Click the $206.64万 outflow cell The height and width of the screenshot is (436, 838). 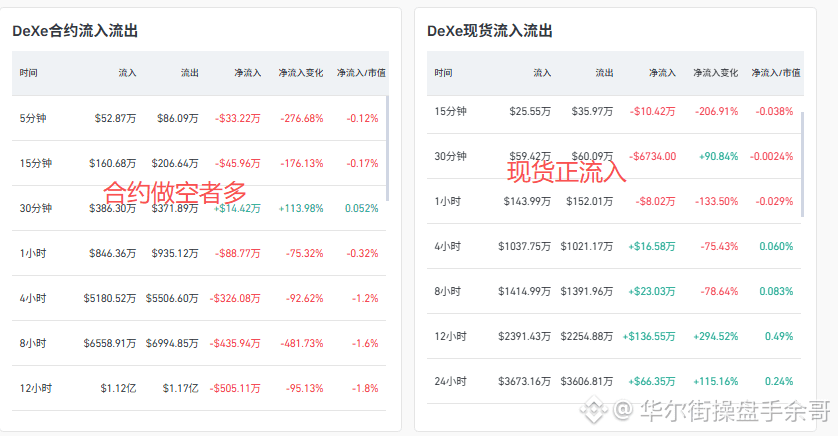[175, 163]
